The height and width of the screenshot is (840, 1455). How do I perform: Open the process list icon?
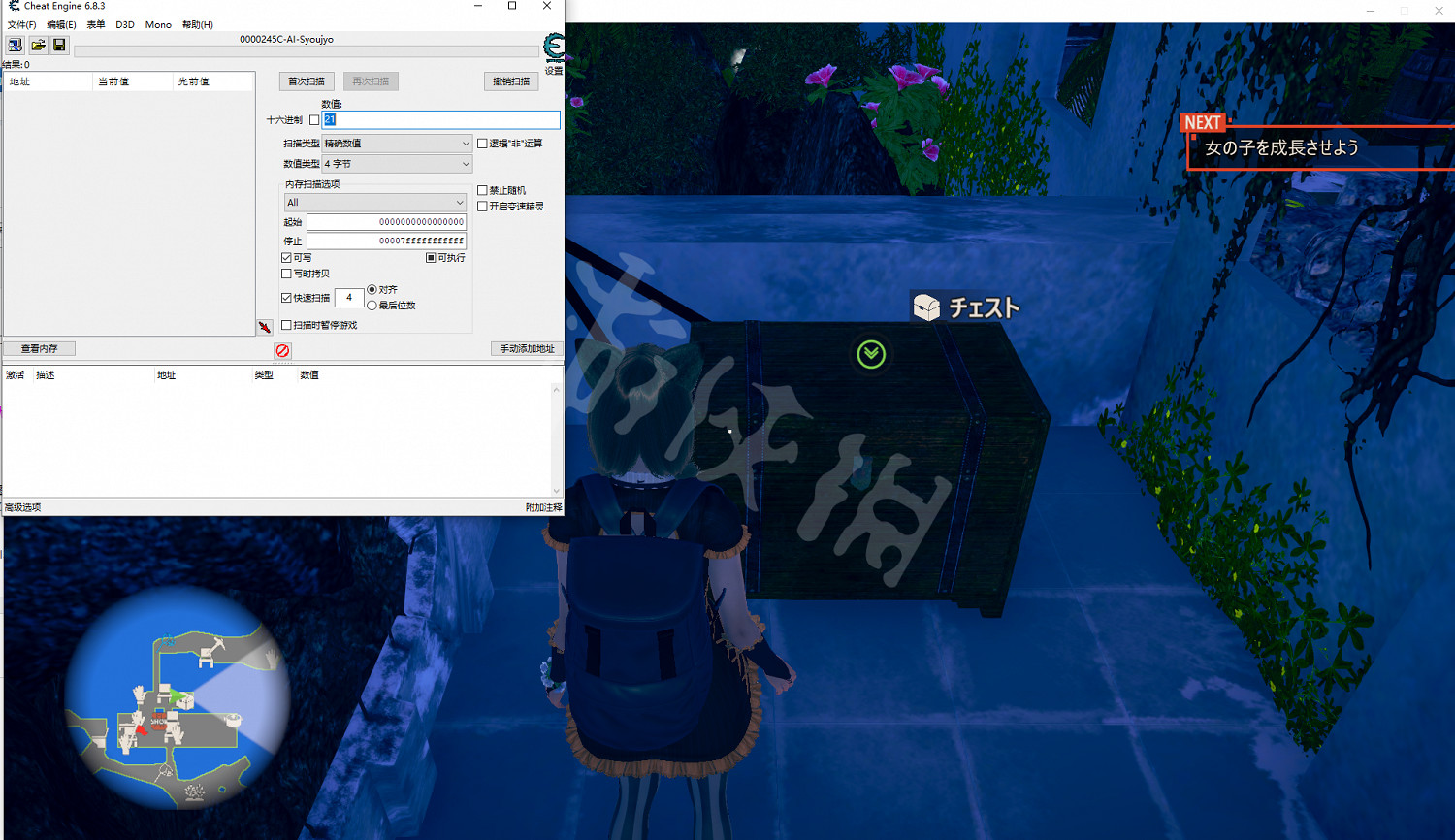click(x=16, y=46)
